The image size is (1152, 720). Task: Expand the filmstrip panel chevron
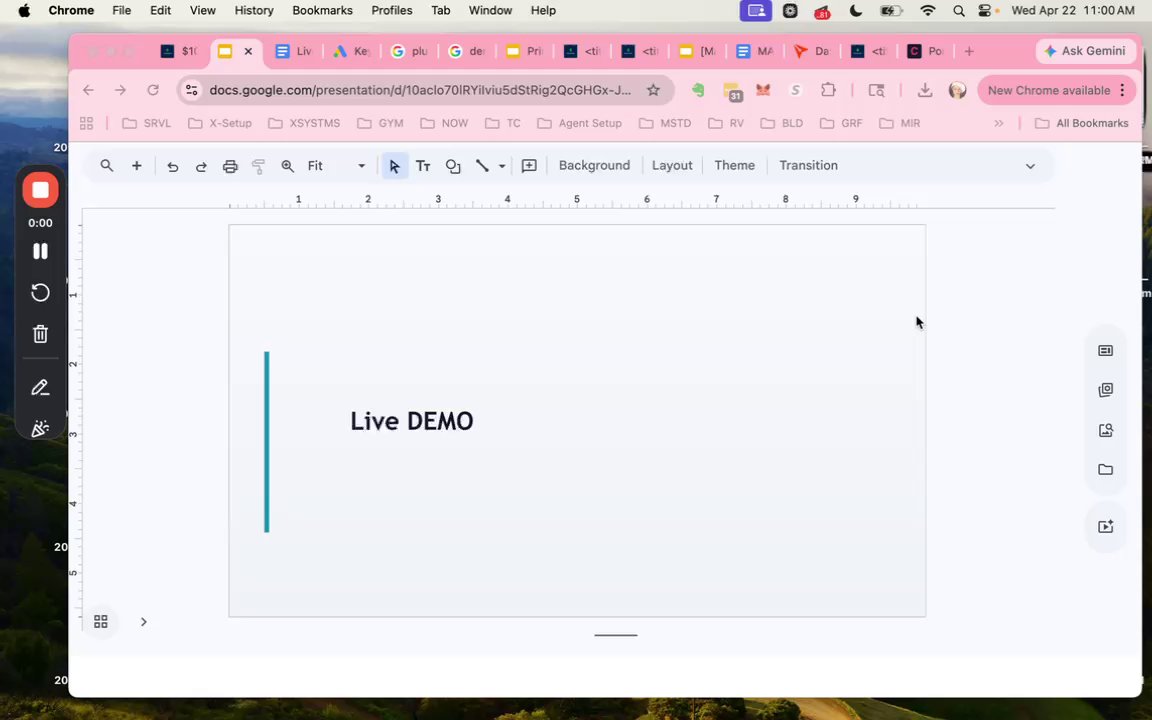tap(143, 622)
